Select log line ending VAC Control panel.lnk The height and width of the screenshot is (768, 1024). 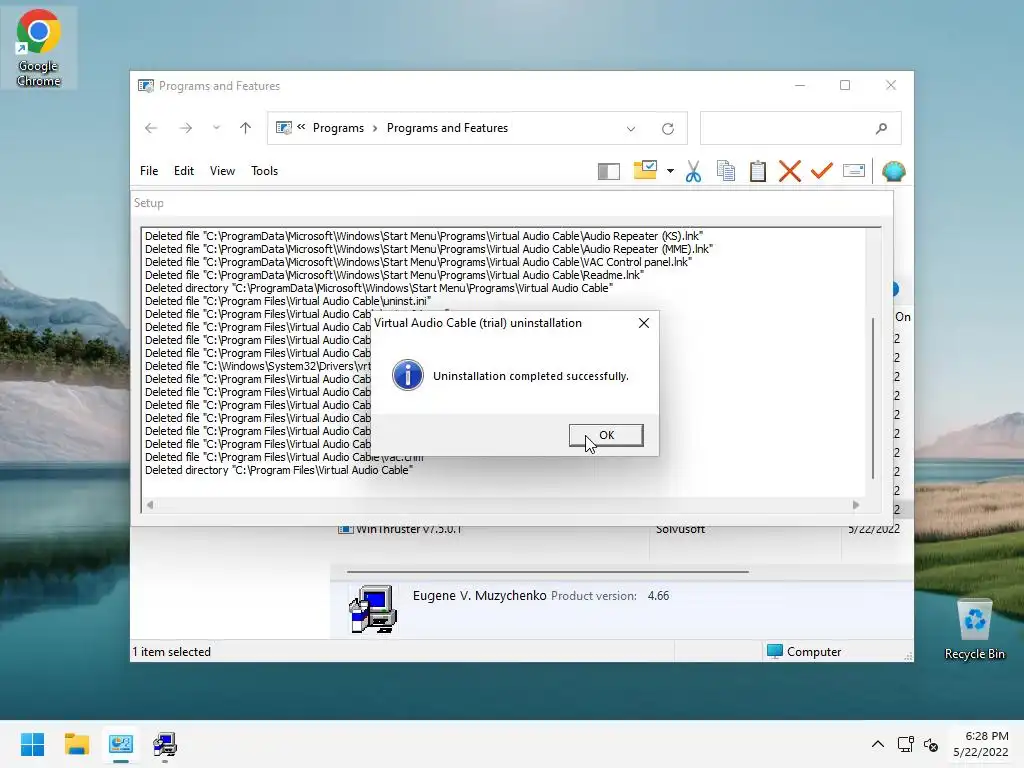pos(419,262)
